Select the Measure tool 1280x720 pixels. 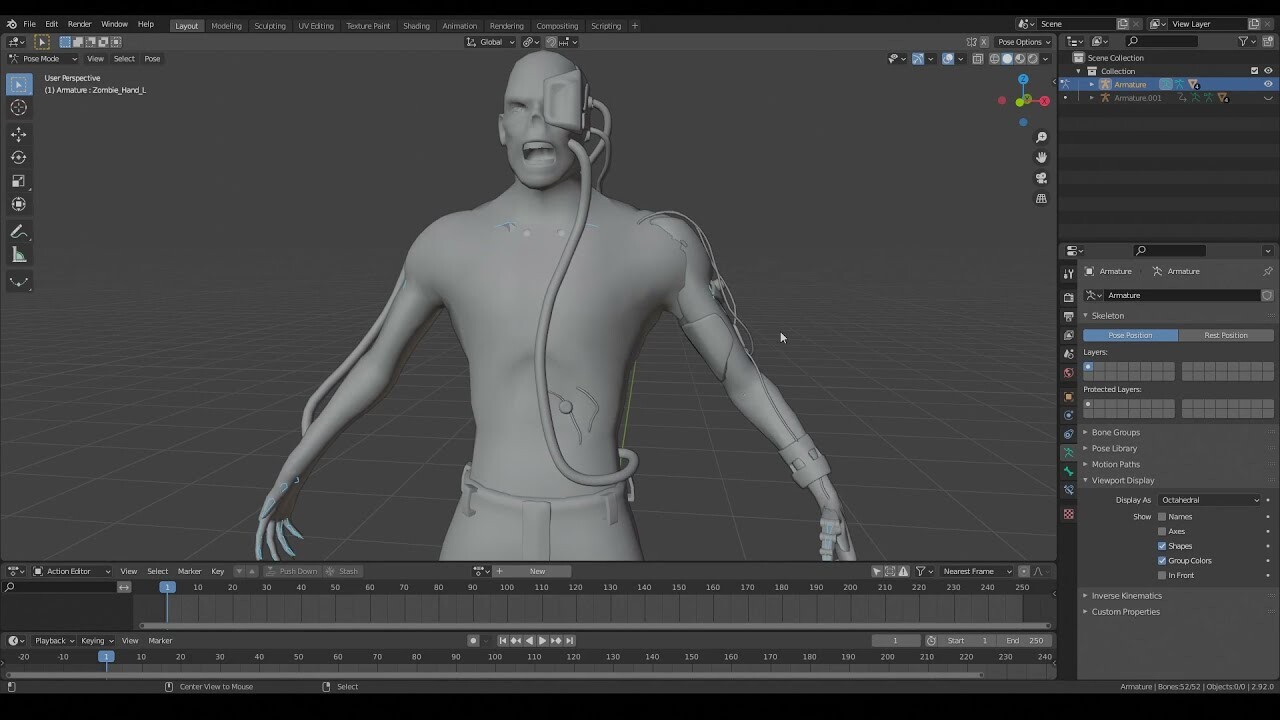tap(19, 255)
